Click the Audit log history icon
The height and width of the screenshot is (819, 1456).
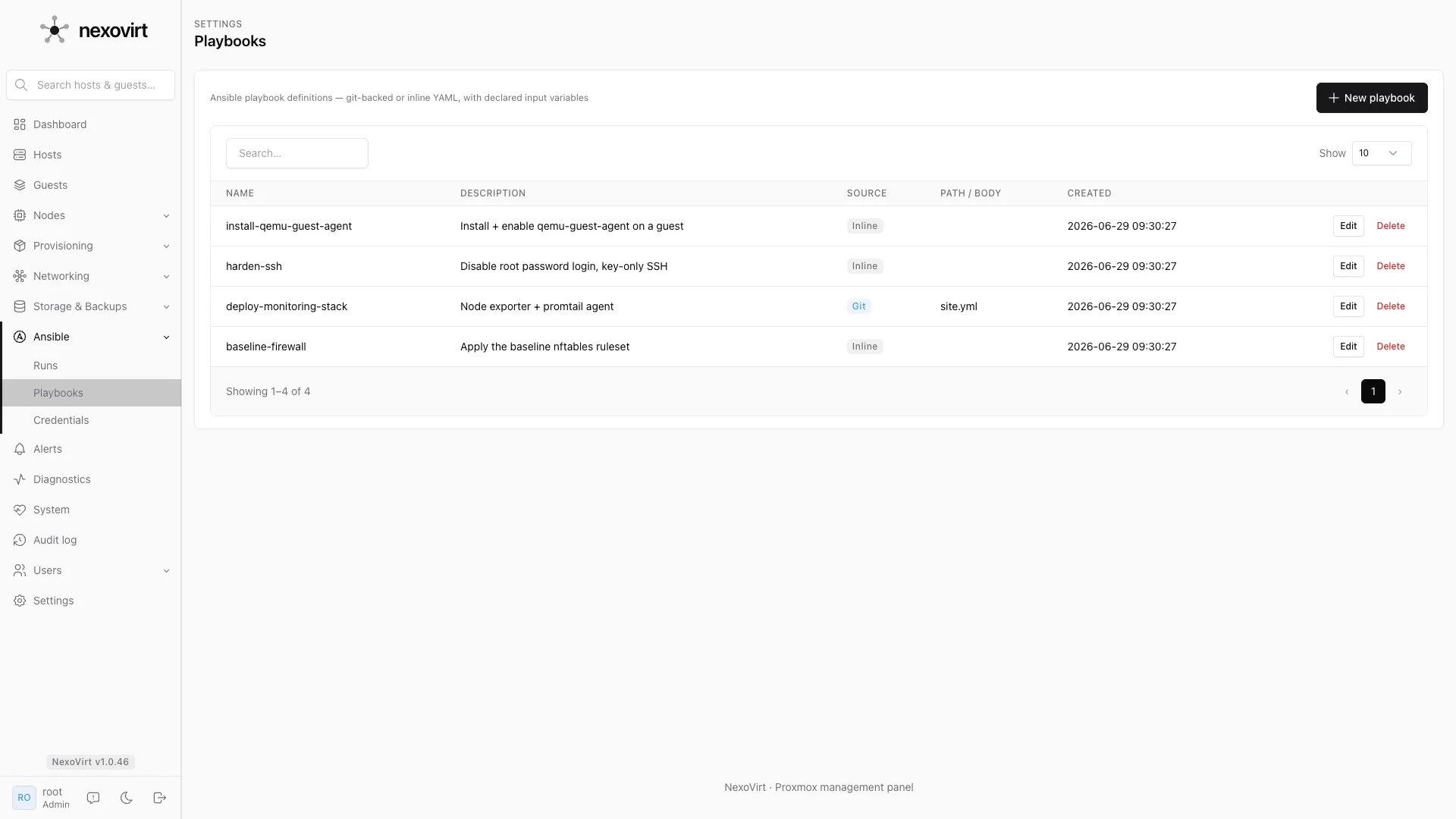20,540
